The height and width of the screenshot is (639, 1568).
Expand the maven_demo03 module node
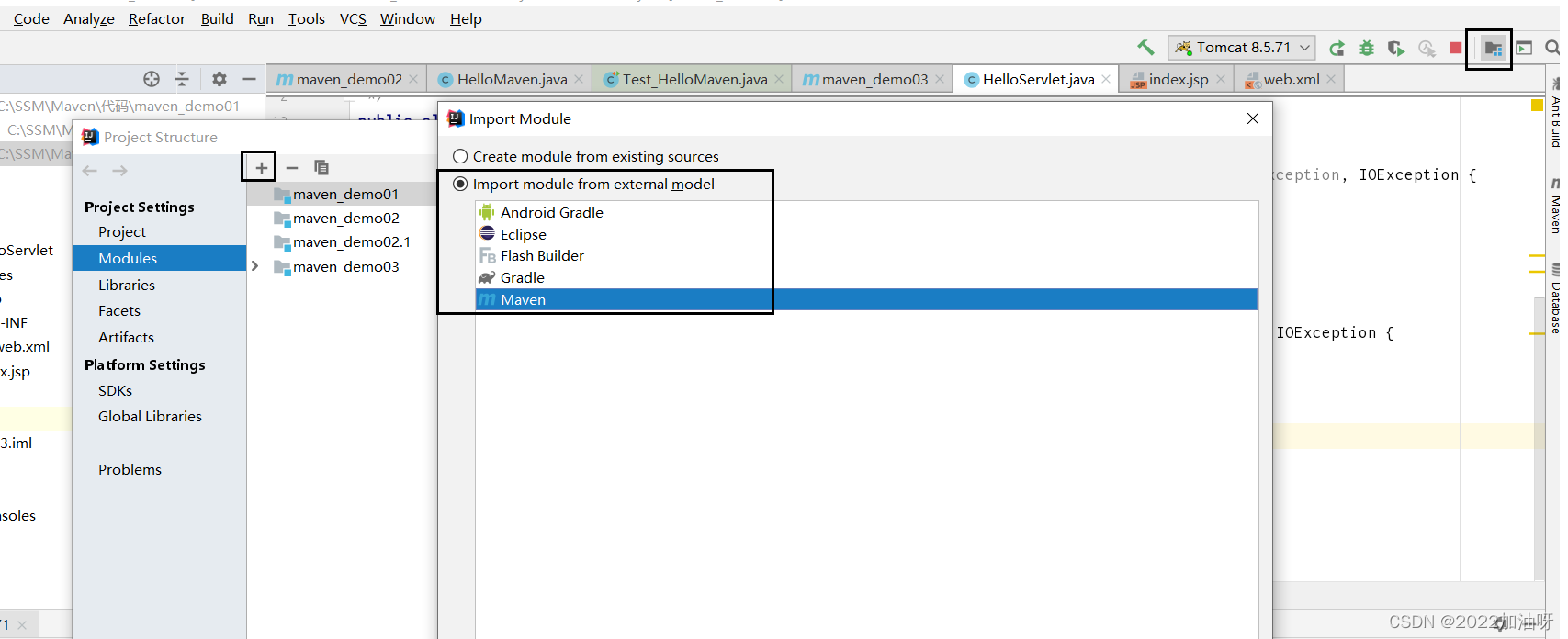coord(255,266)
